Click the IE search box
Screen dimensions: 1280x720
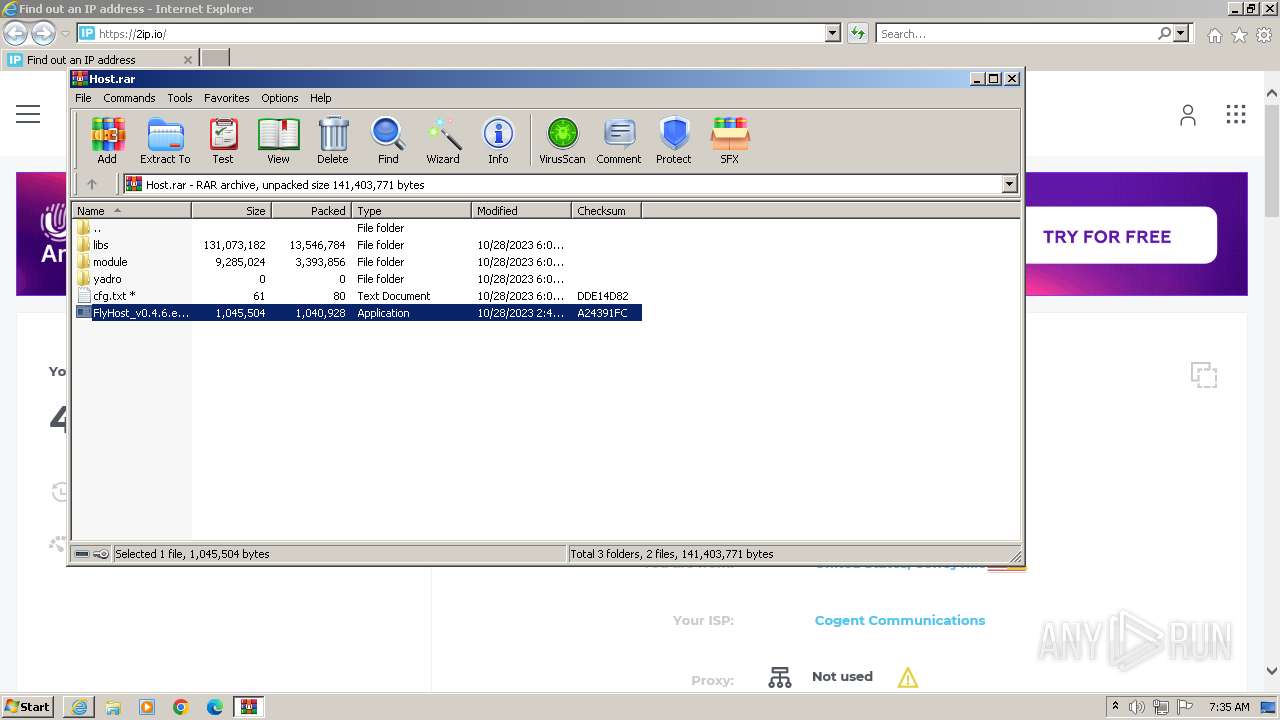[x=1016, y=34]
